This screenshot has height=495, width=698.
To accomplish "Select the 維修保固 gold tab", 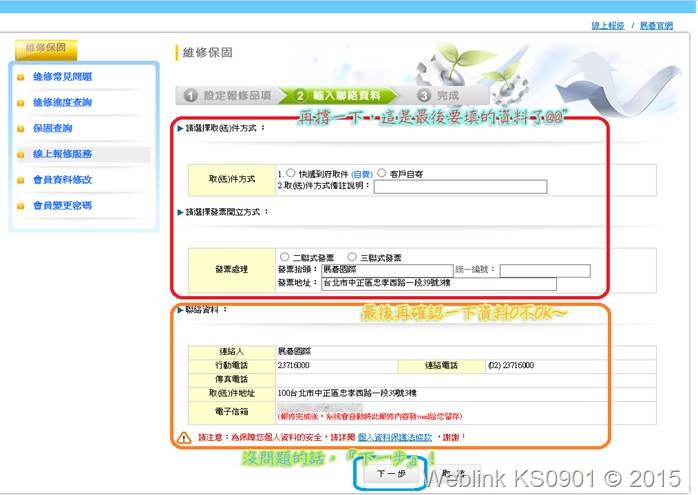I will (46, 49).
